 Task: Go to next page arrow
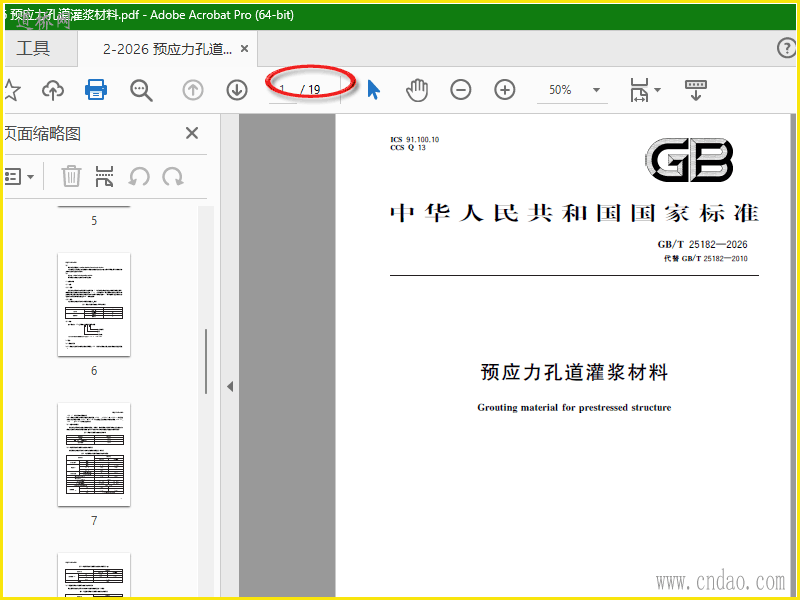point(237,90)
